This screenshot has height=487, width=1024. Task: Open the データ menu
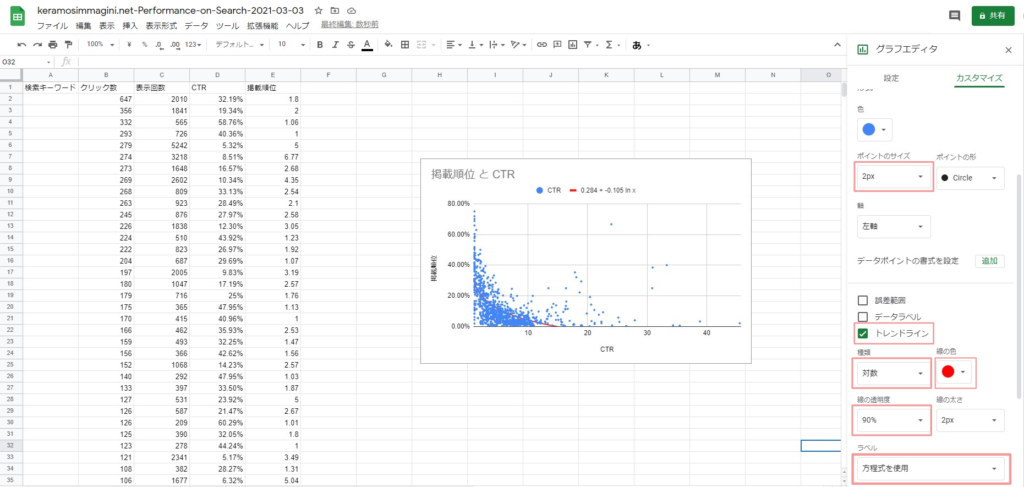[197, 25]
